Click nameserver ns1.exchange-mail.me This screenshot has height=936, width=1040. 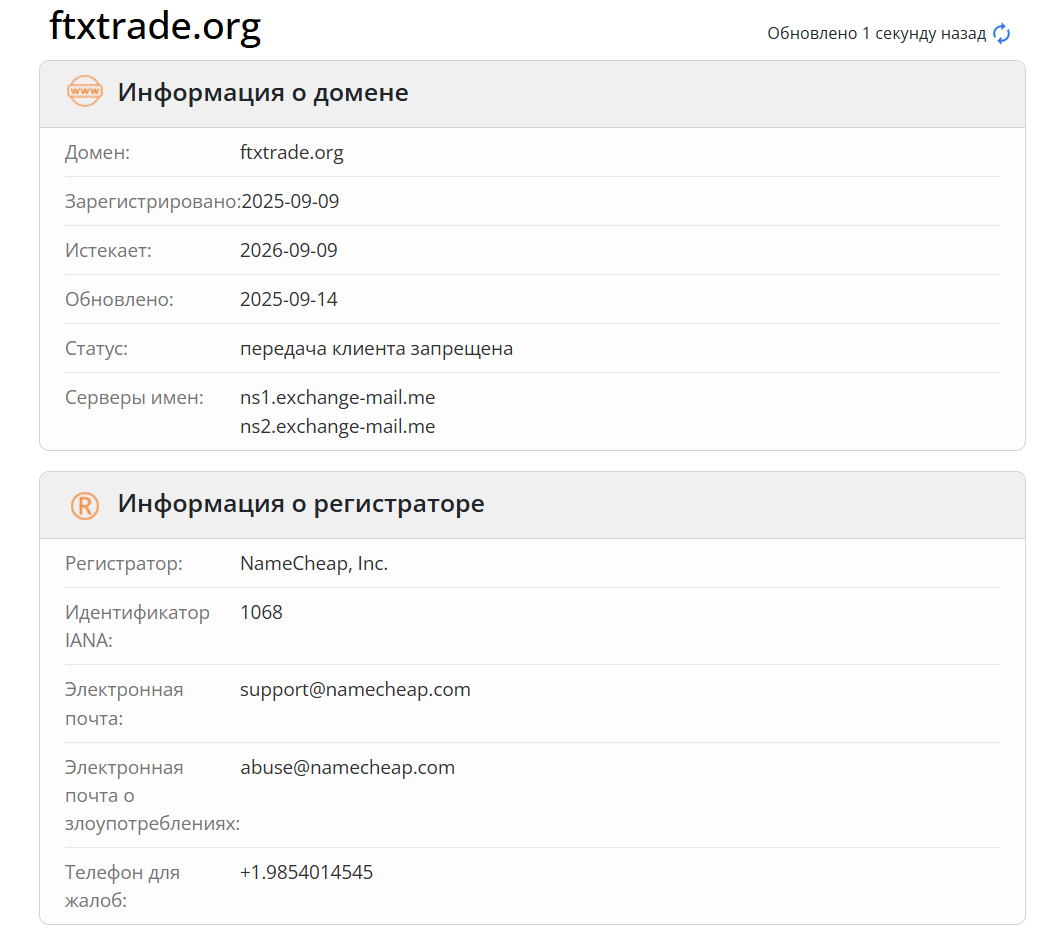(x=337, y=397)
